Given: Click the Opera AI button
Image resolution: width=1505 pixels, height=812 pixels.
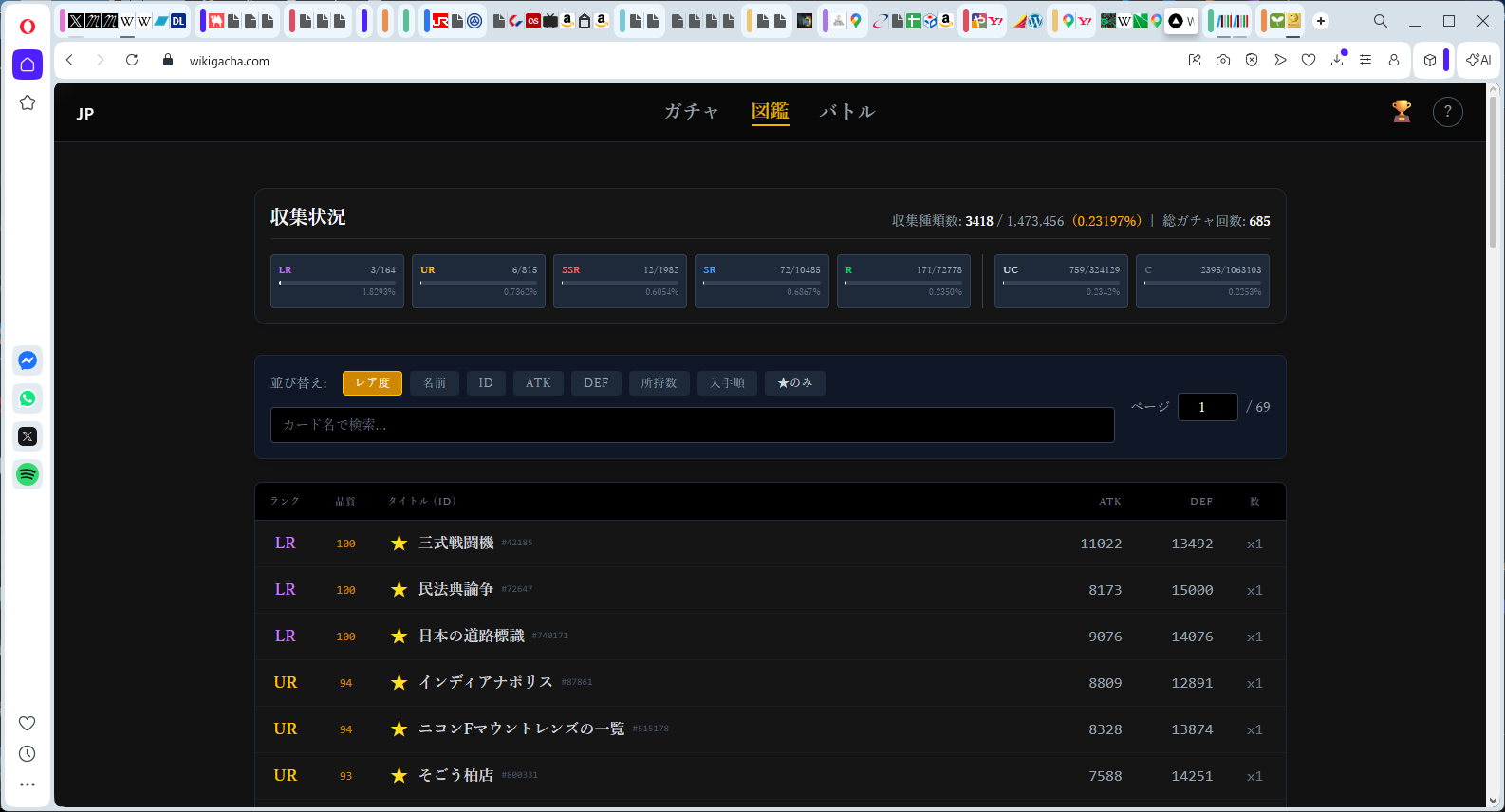Looking at the screenshot, I should pyautogui.click(x=1478, y=60).
